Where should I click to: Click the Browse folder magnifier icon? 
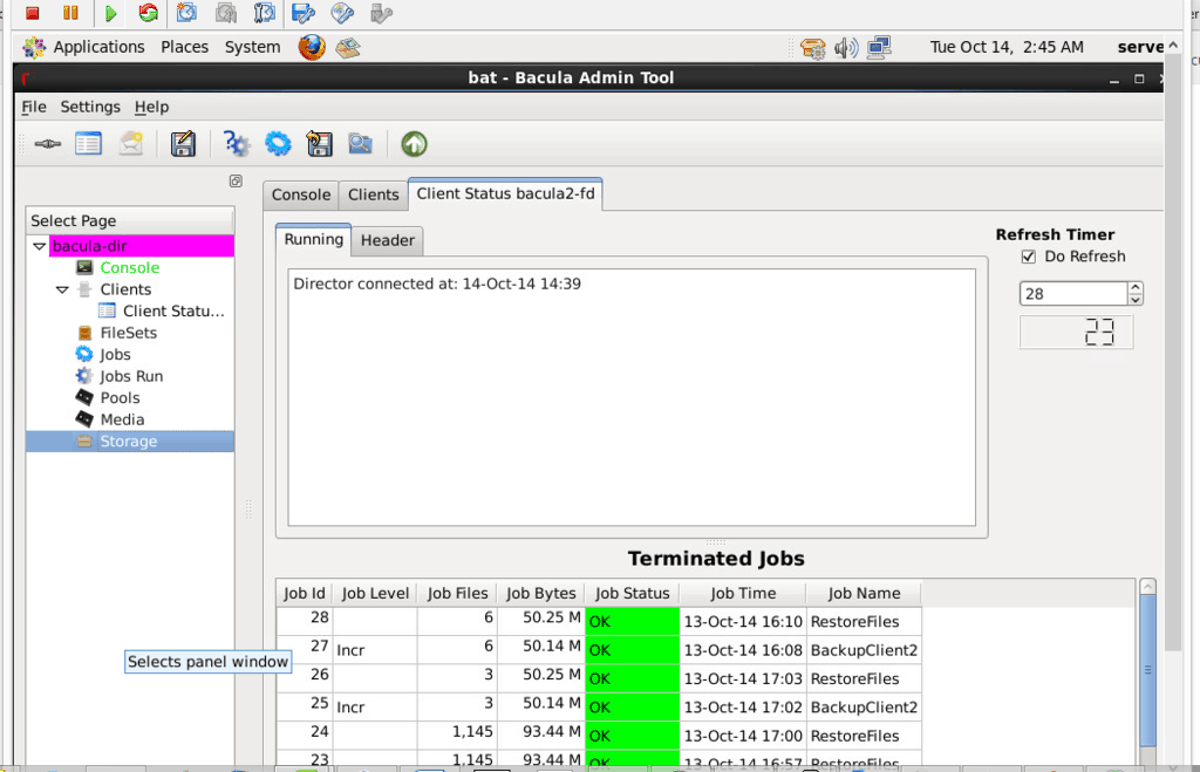pyautogui.click(x=360, y=145)
